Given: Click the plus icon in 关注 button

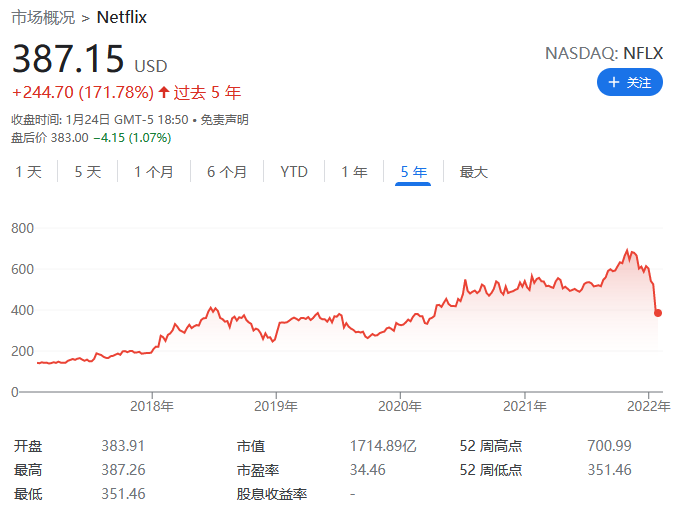Looking at the screenshot, I should tap(614, 82).
